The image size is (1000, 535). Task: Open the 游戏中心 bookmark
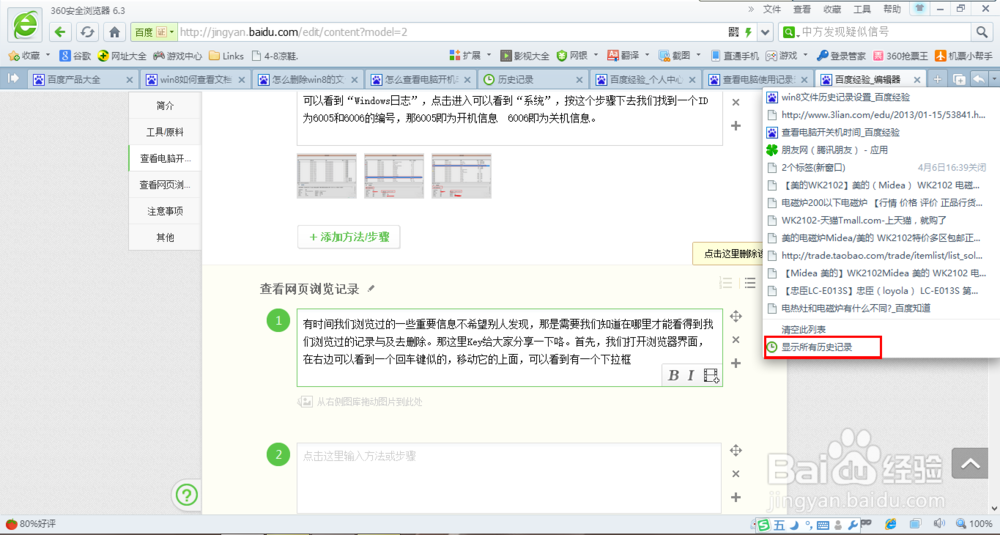click(x=177, y=56)
